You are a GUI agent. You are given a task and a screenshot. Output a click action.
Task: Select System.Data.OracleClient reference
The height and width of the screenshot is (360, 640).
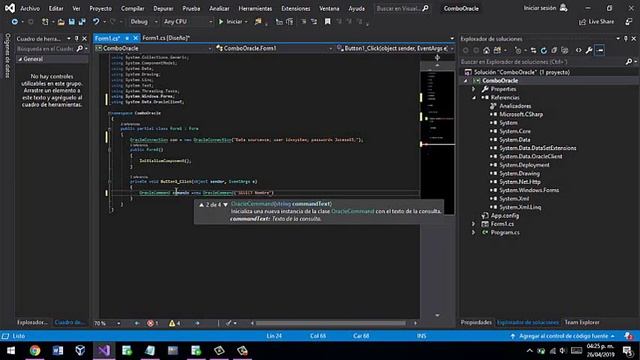(x=531, y=157)
